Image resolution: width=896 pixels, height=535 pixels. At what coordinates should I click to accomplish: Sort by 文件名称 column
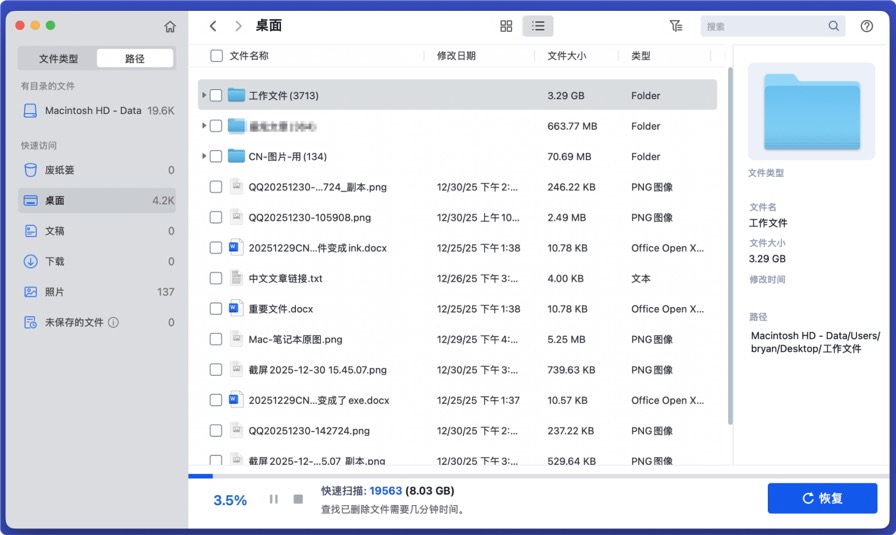click(x=249, y=55)
